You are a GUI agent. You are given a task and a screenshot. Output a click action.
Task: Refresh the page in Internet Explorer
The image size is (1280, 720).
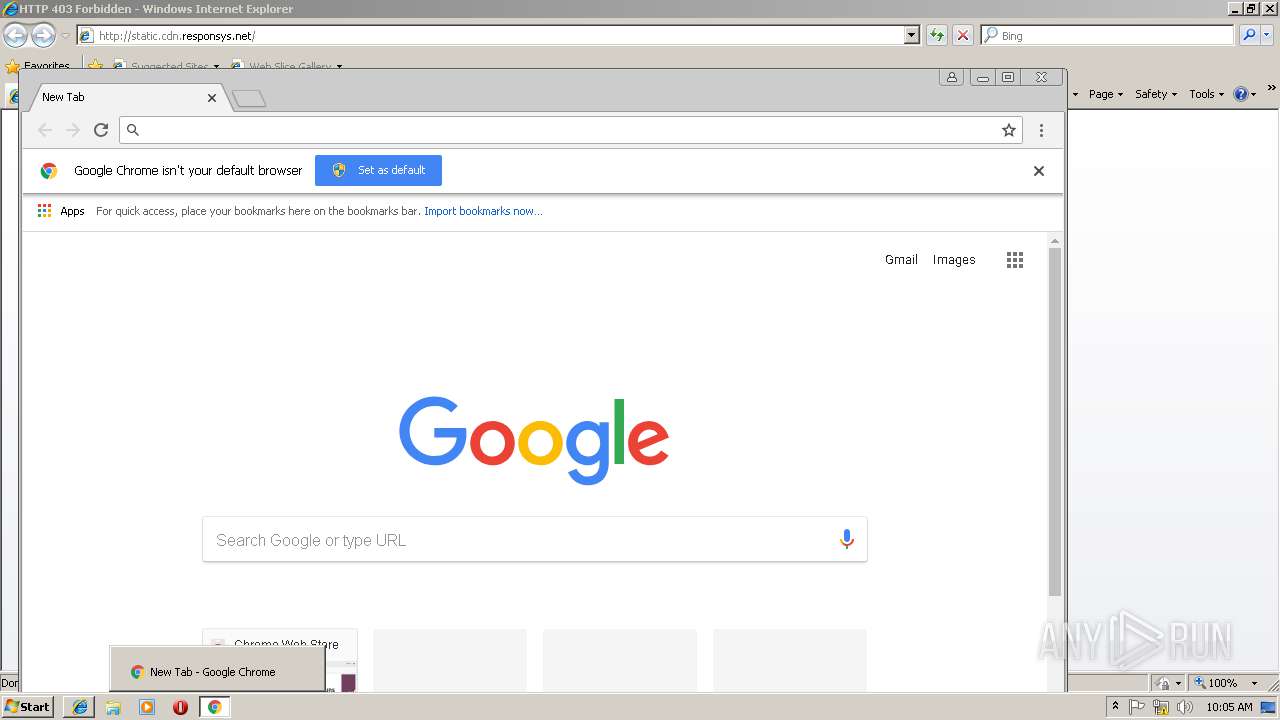[x=937, y=35]
